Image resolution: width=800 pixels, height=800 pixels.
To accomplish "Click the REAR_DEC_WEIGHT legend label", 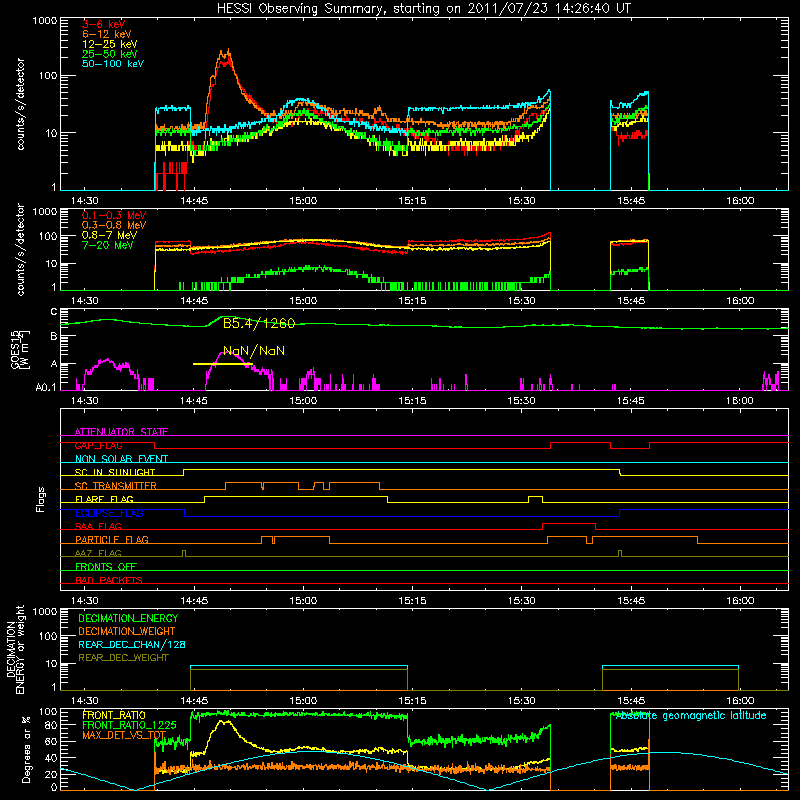I will click(123, 658).
